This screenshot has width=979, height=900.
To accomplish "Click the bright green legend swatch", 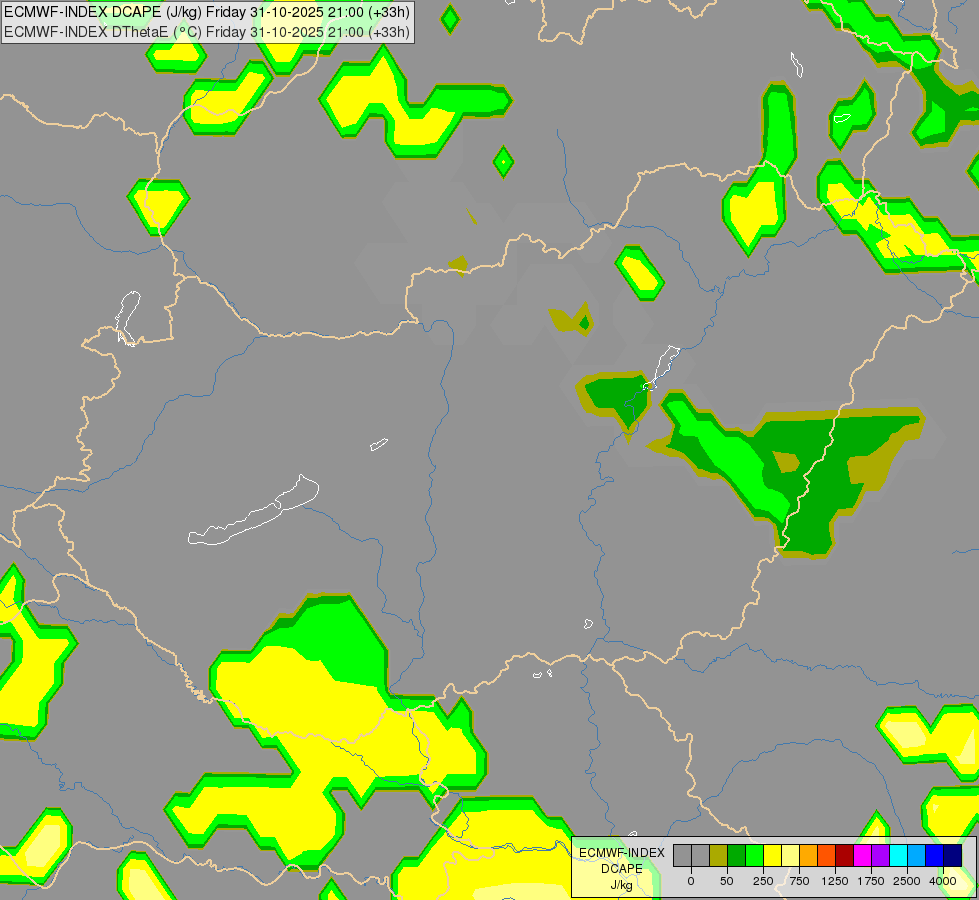I will pos(755,855).
